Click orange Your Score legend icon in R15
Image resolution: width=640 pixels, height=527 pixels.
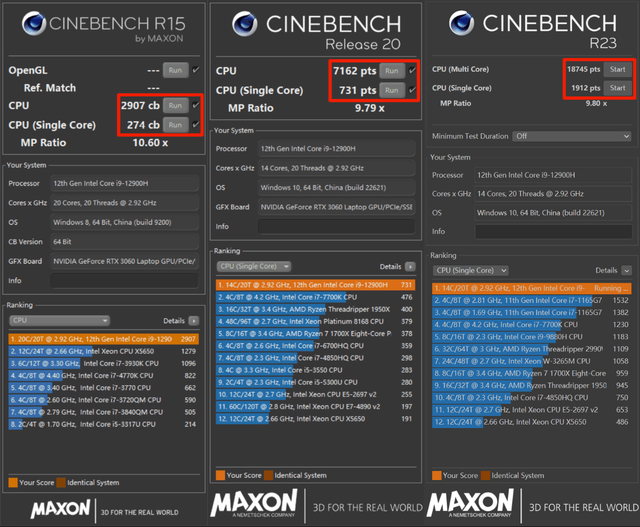pyautogui.click(x=13, y=483)
